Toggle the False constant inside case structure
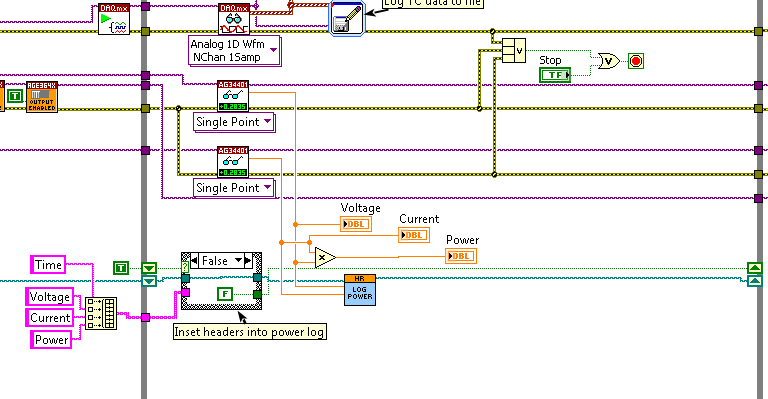The width and height of the screenshot is (768, 399). tap(225, 294)
